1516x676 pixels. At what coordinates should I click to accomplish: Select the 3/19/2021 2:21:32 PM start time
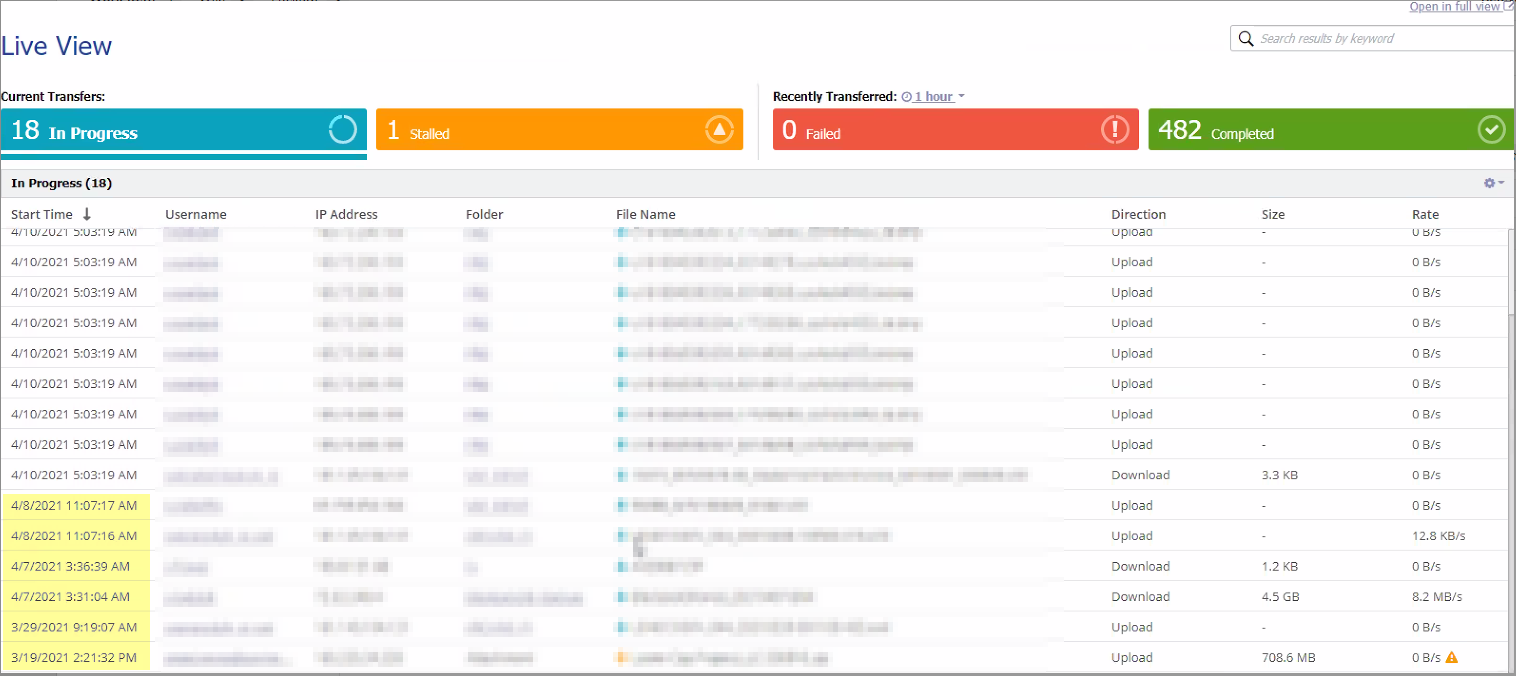tap(73, 657)
